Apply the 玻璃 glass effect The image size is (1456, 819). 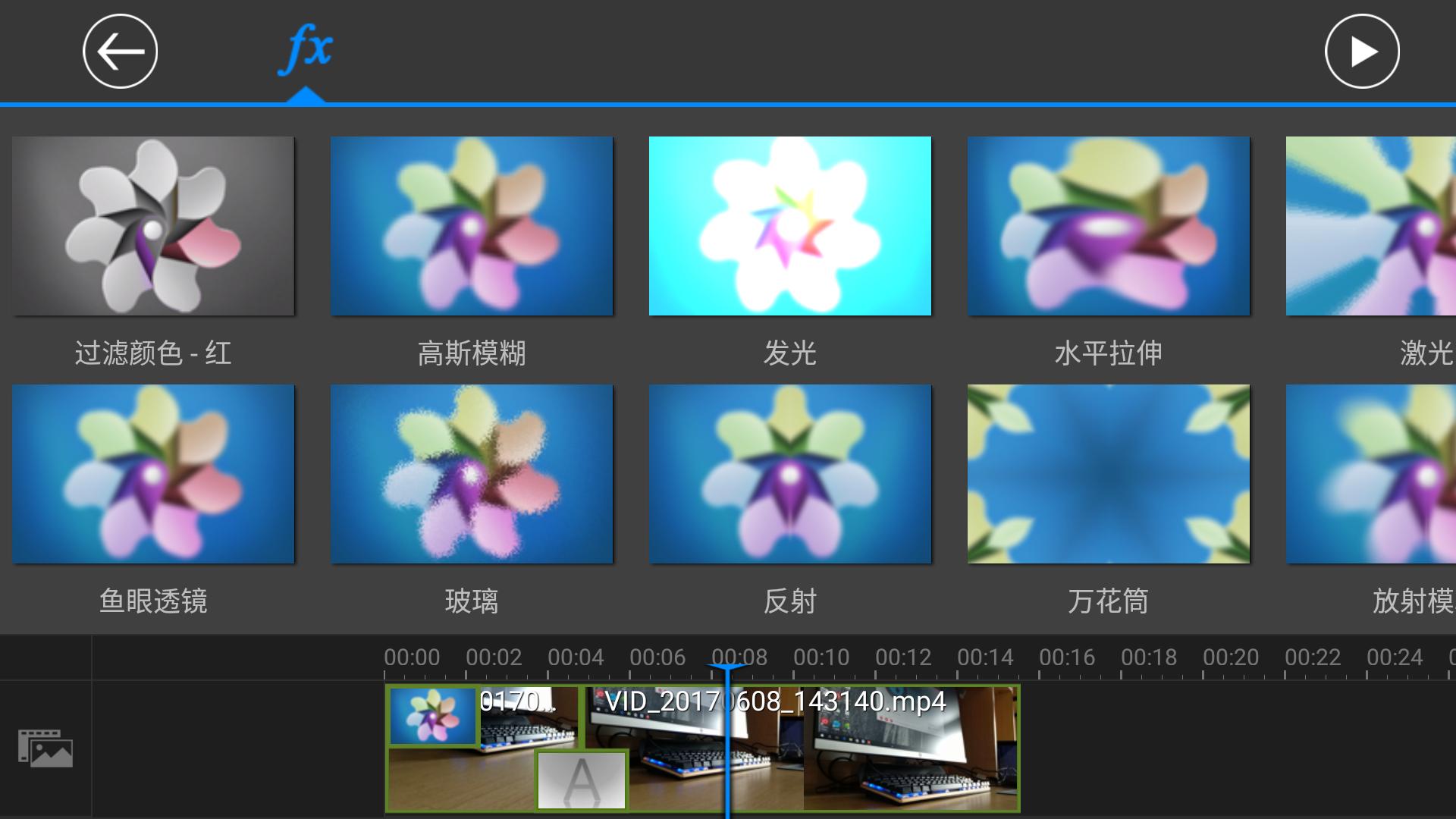(471, 473)
